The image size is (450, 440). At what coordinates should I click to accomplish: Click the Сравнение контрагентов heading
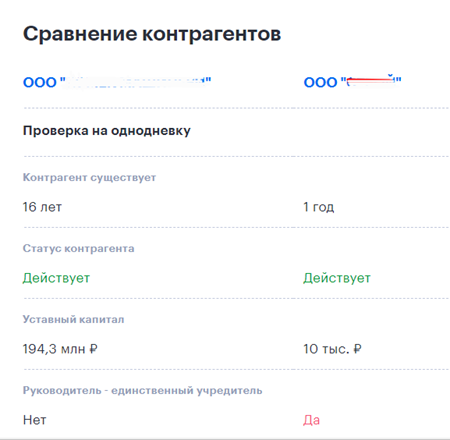point(152,34)
